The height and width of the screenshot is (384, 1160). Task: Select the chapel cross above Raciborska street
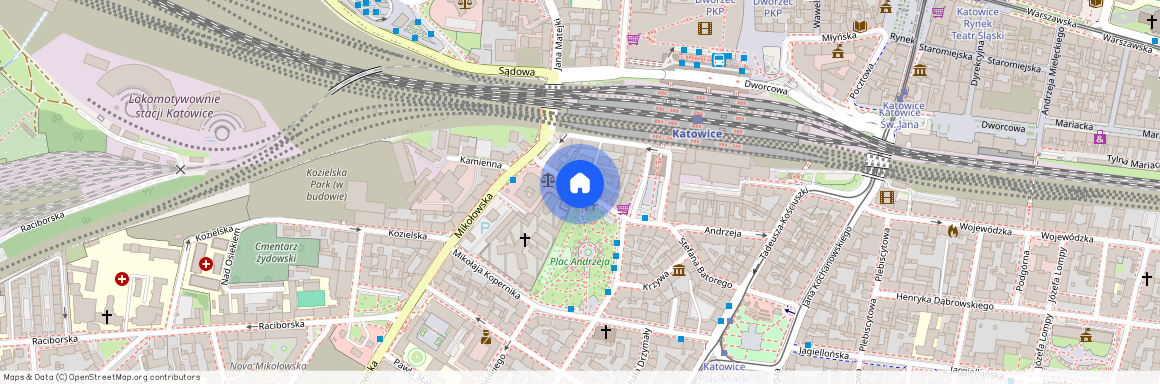tap(107, 317)
